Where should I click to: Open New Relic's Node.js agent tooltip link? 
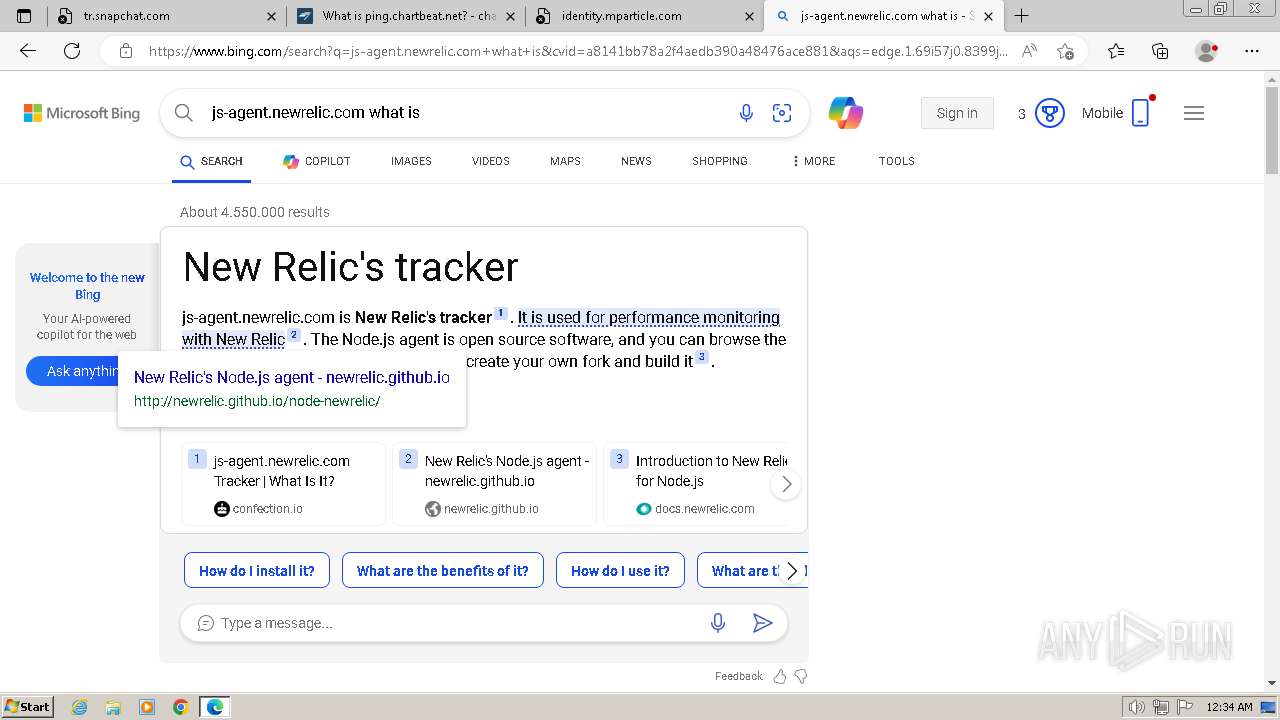pos(292,377)
